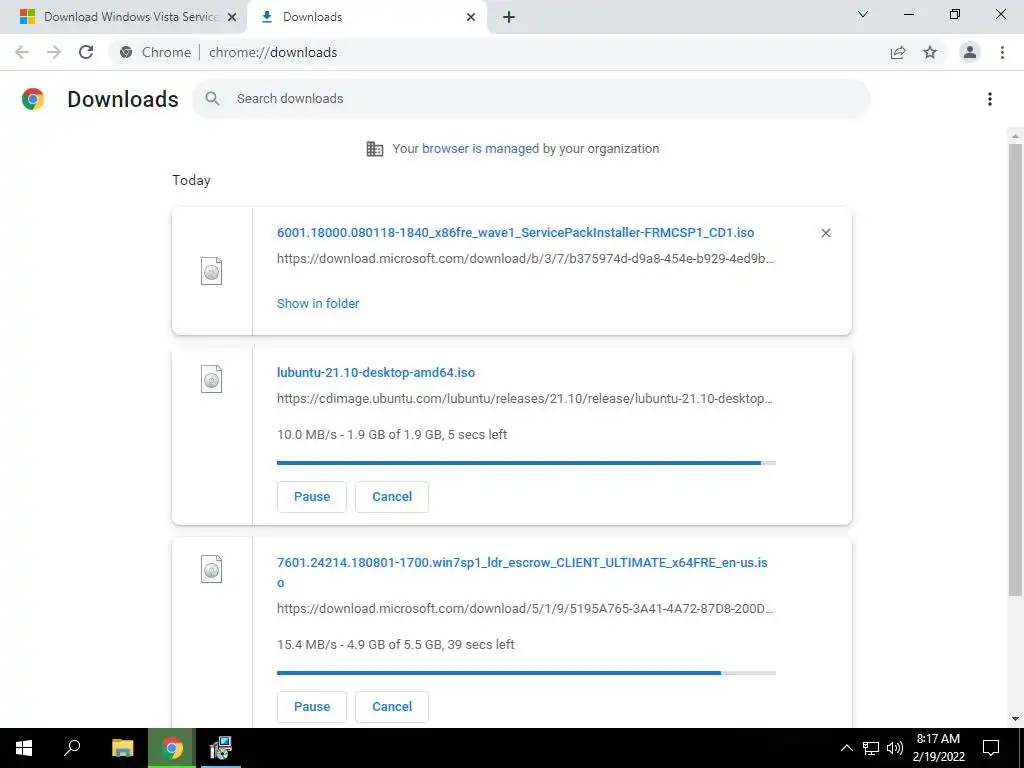Image resolution: width=1024 pixels, height=768 pixels.
Task: Click the magnifier icon in Search downloads
Action: pyautogui.click(x=212, y=99)
